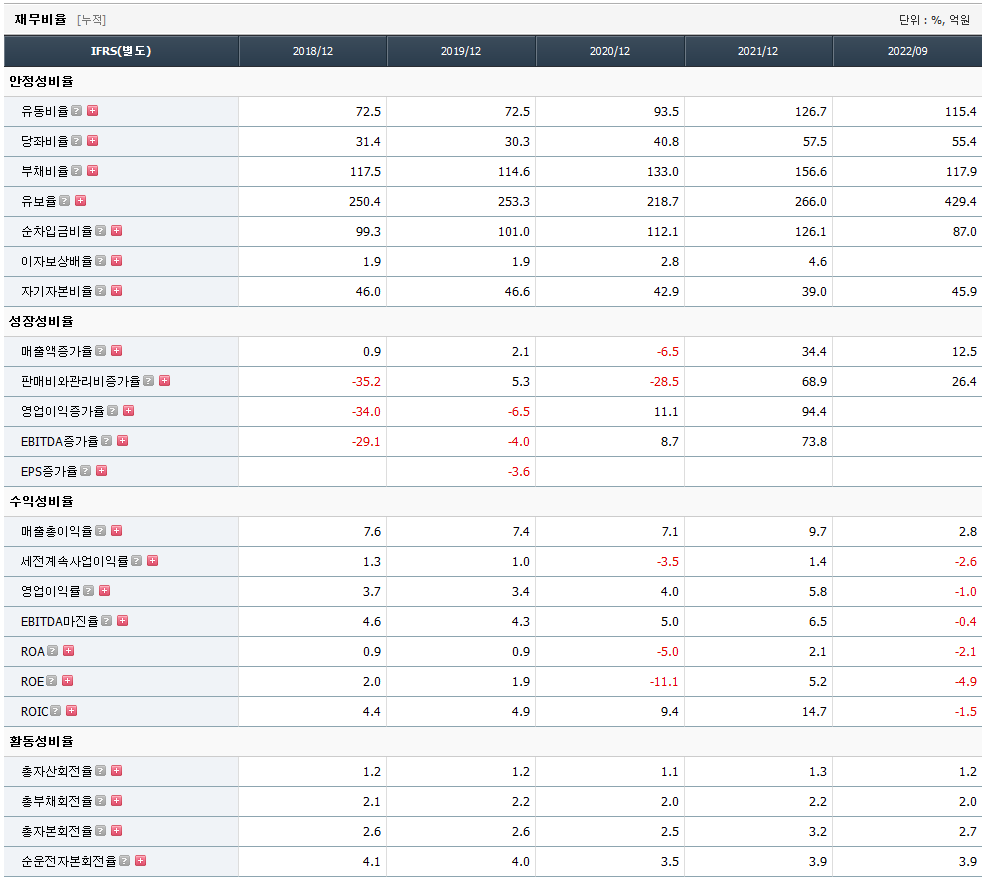Open help icon next to EBITDA증가율
The width and height of the screenshot is (988, 881).
click(107, 440)
